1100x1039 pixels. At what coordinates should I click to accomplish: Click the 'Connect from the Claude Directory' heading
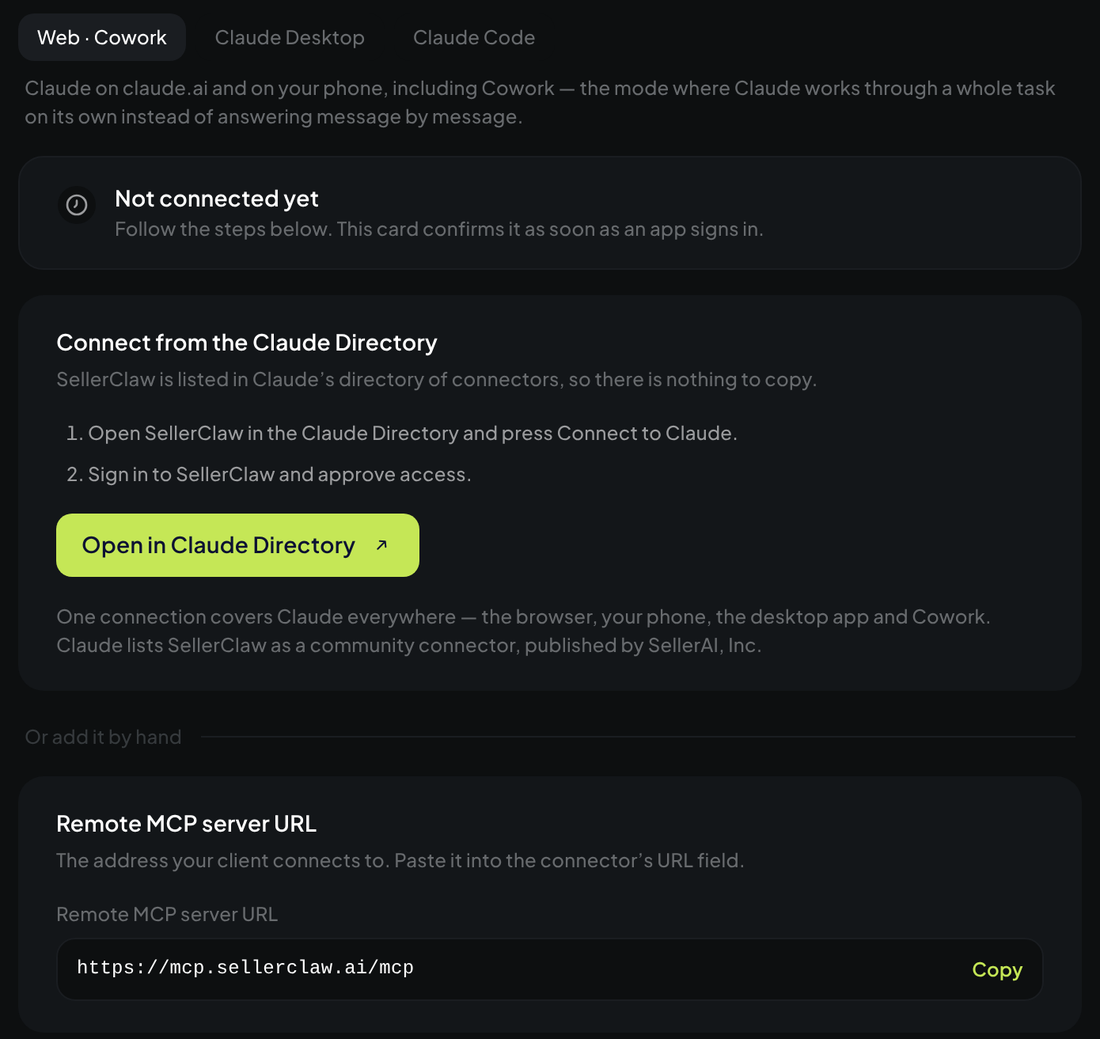click(x=247, y=342)
